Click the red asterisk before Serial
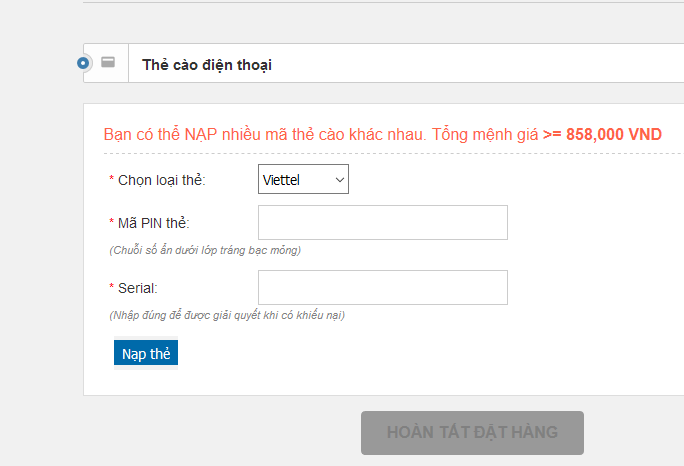This screenshot has height=466, width=684. (x=112, y=288)
